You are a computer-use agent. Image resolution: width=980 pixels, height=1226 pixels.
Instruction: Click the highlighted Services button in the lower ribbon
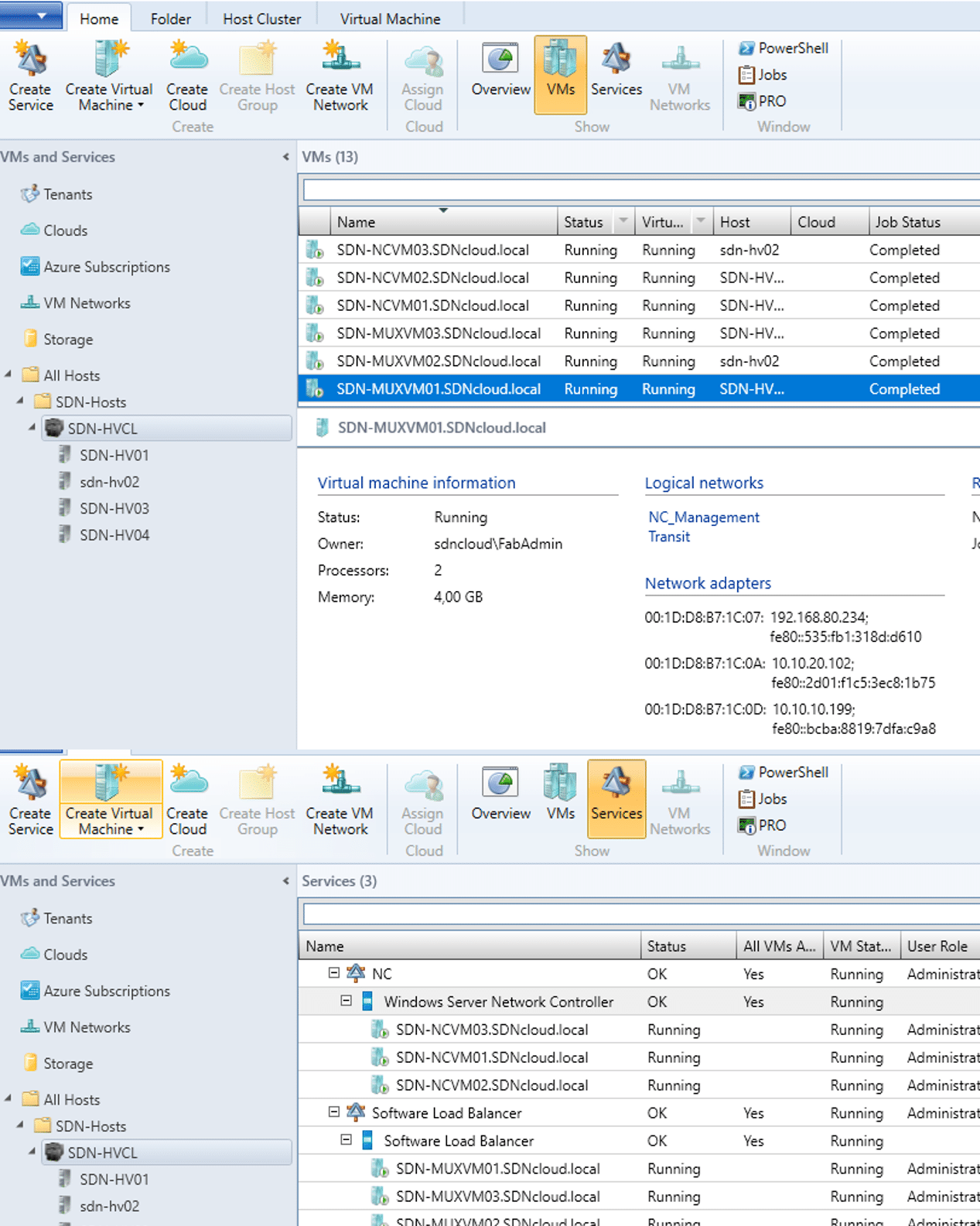pyautogui.click(x=616, y=799)
